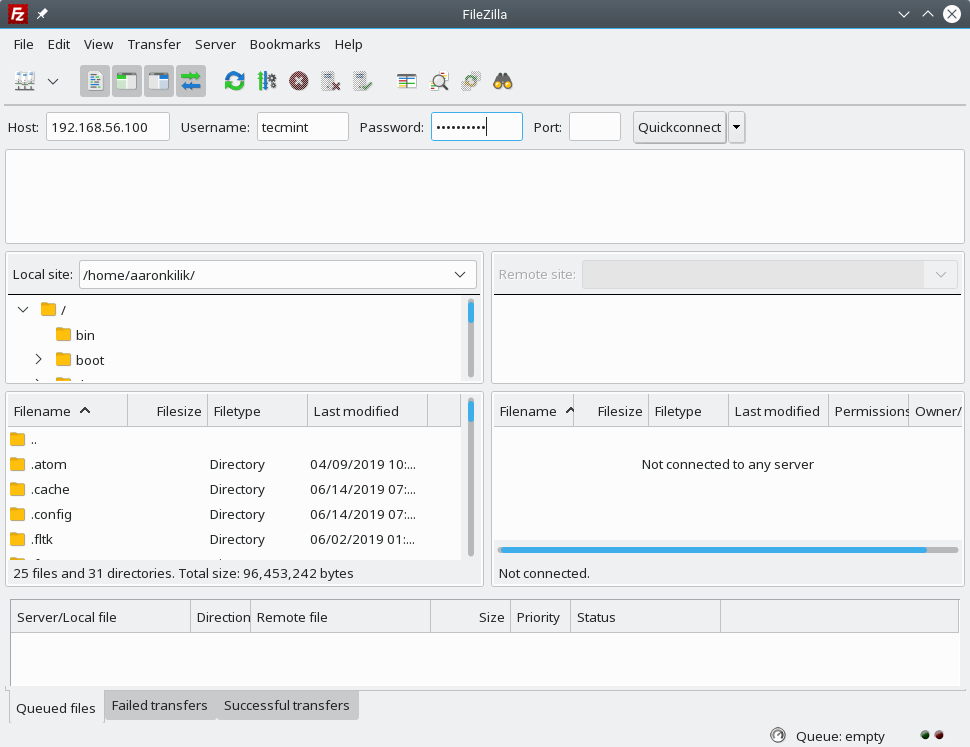The width and height of the screenshot is (970, 747).
Task: Open the Quickconnect history dropdown arrow
Action: (x=737, y=127)
